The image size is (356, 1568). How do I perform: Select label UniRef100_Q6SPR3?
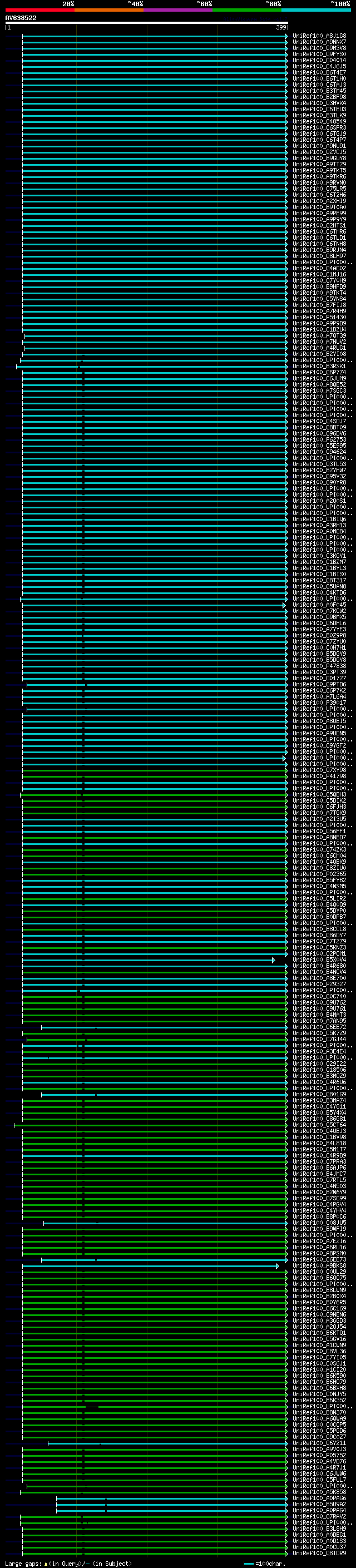tap(319, 127)
